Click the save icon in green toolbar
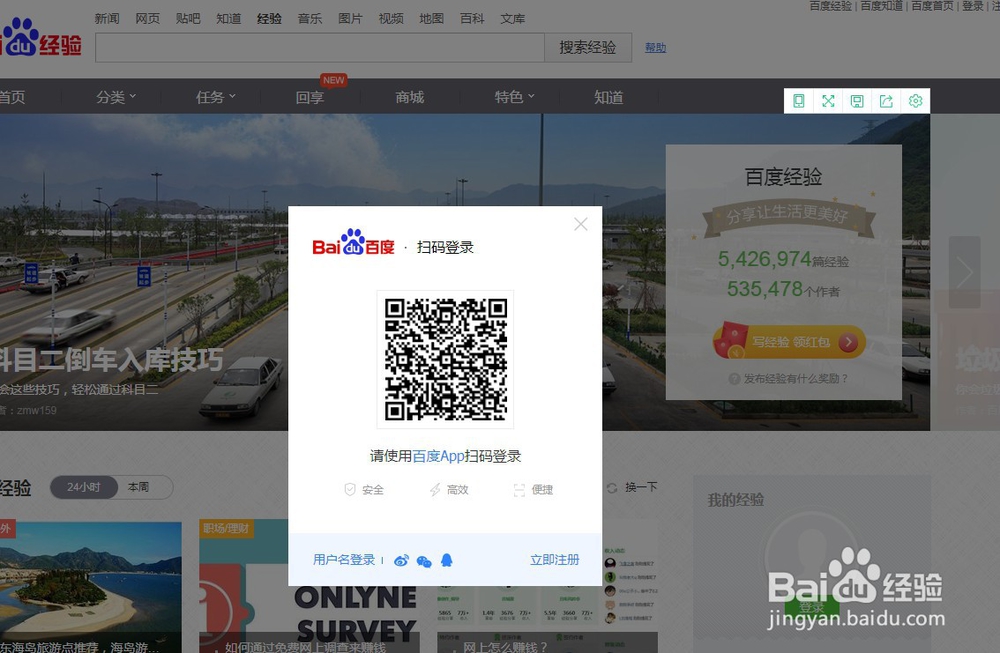The width and height of the screenshot is (1000, 653). click(x=857, y=101)
